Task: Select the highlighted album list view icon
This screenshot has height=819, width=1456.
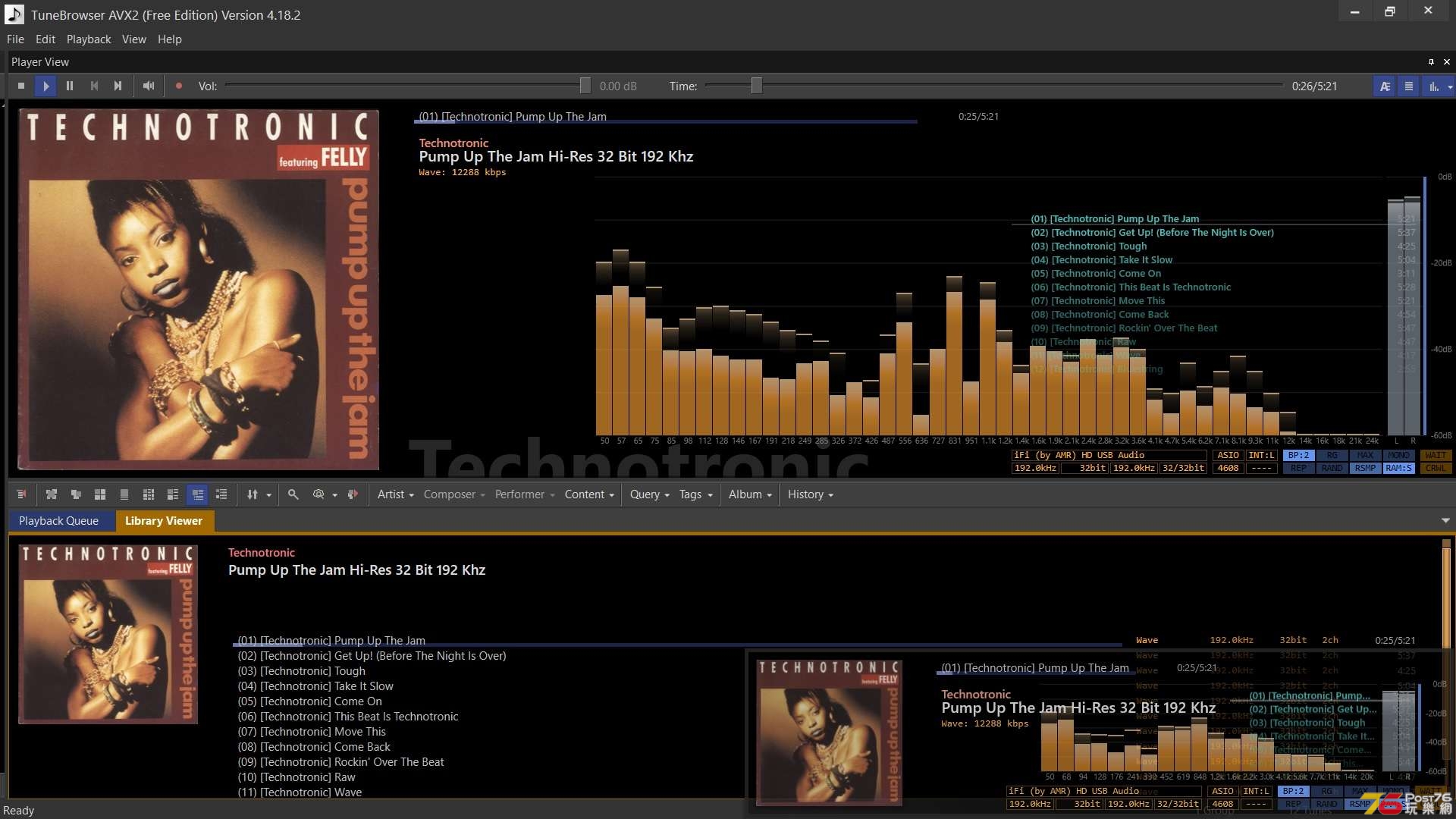Action: (197, 494)
